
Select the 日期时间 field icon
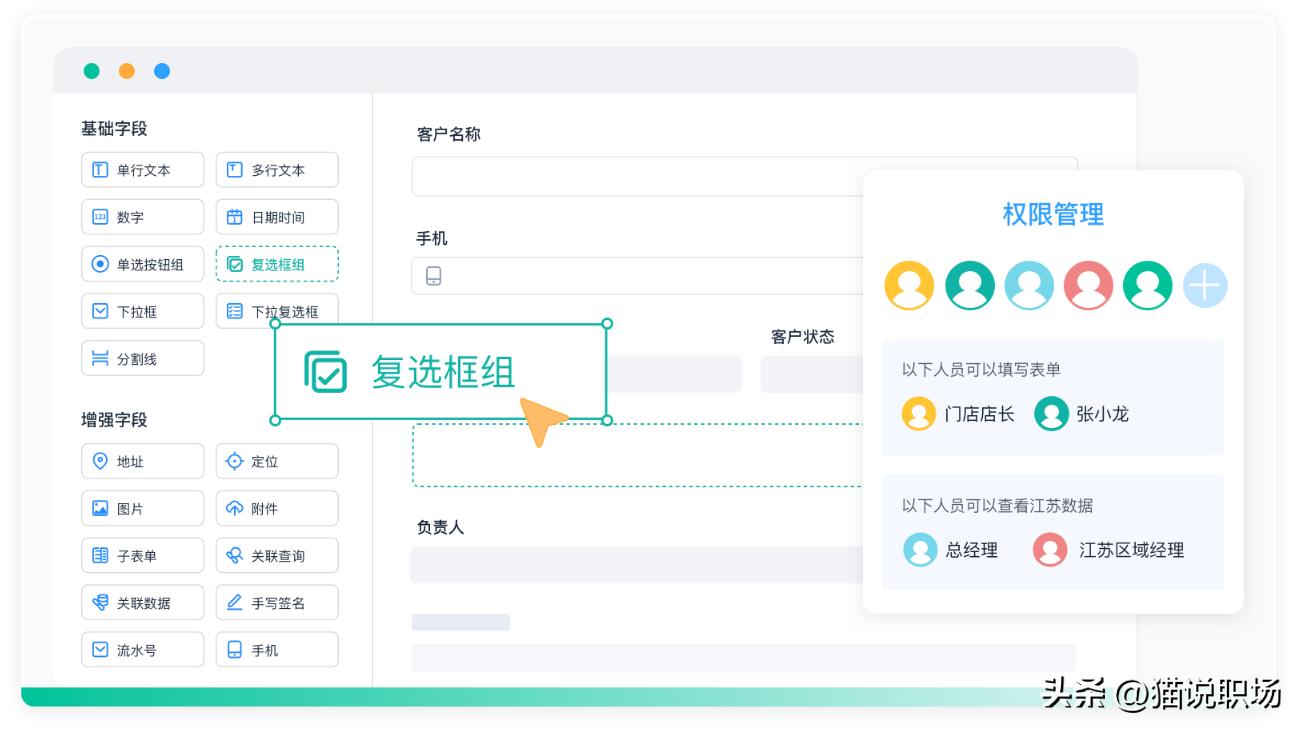[276, 217]
